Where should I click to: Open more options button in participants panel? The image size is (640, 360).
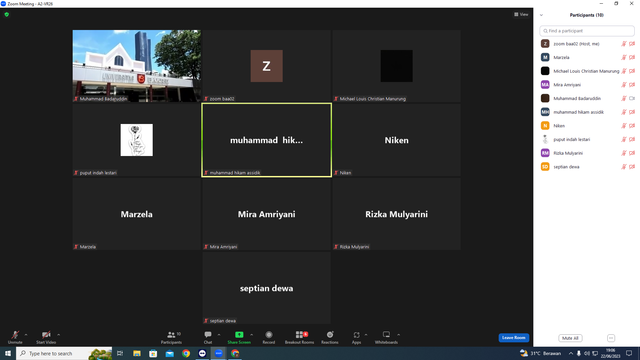611,338
